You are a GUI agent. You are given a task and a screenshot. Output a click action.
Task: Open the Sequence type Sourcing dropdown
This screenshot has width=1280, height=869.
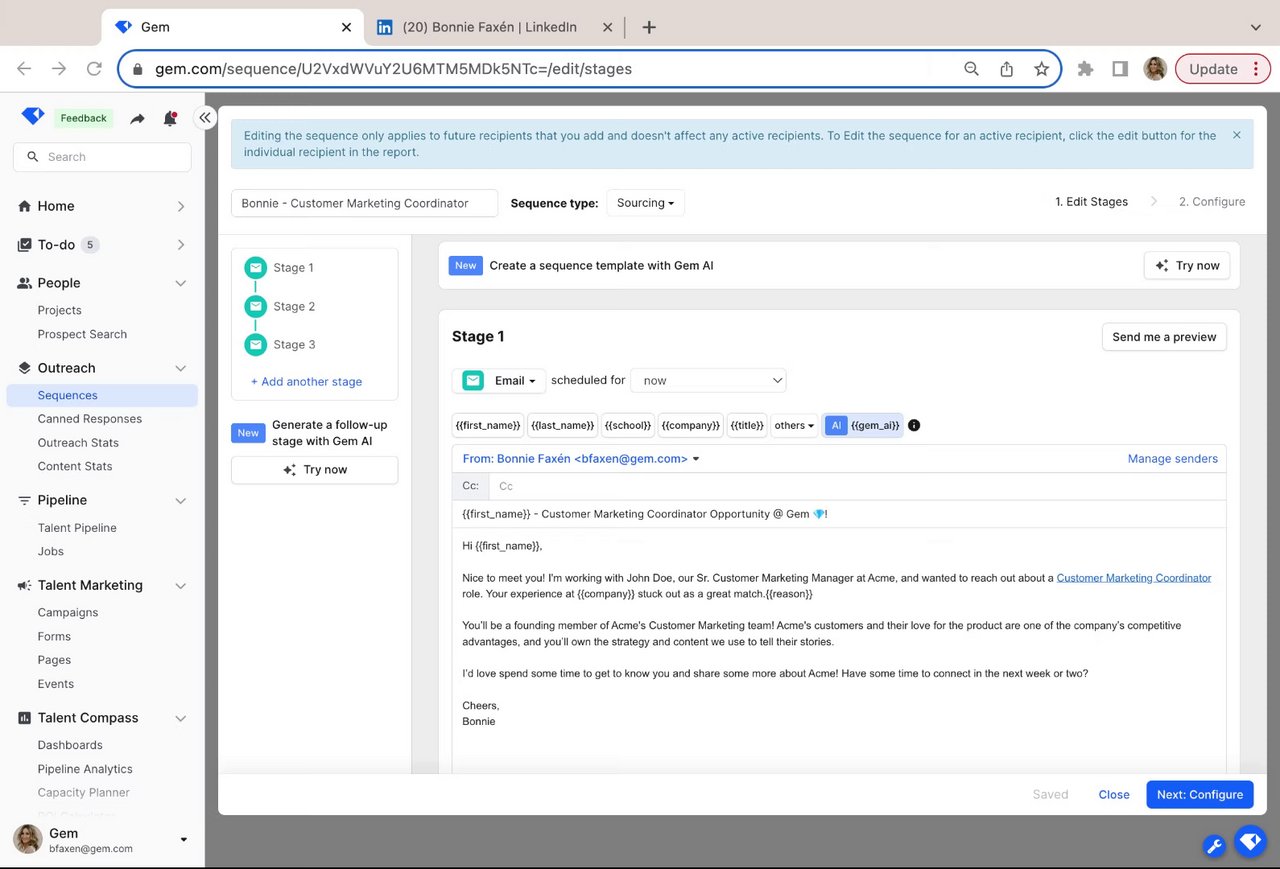[x=645, y=203]
